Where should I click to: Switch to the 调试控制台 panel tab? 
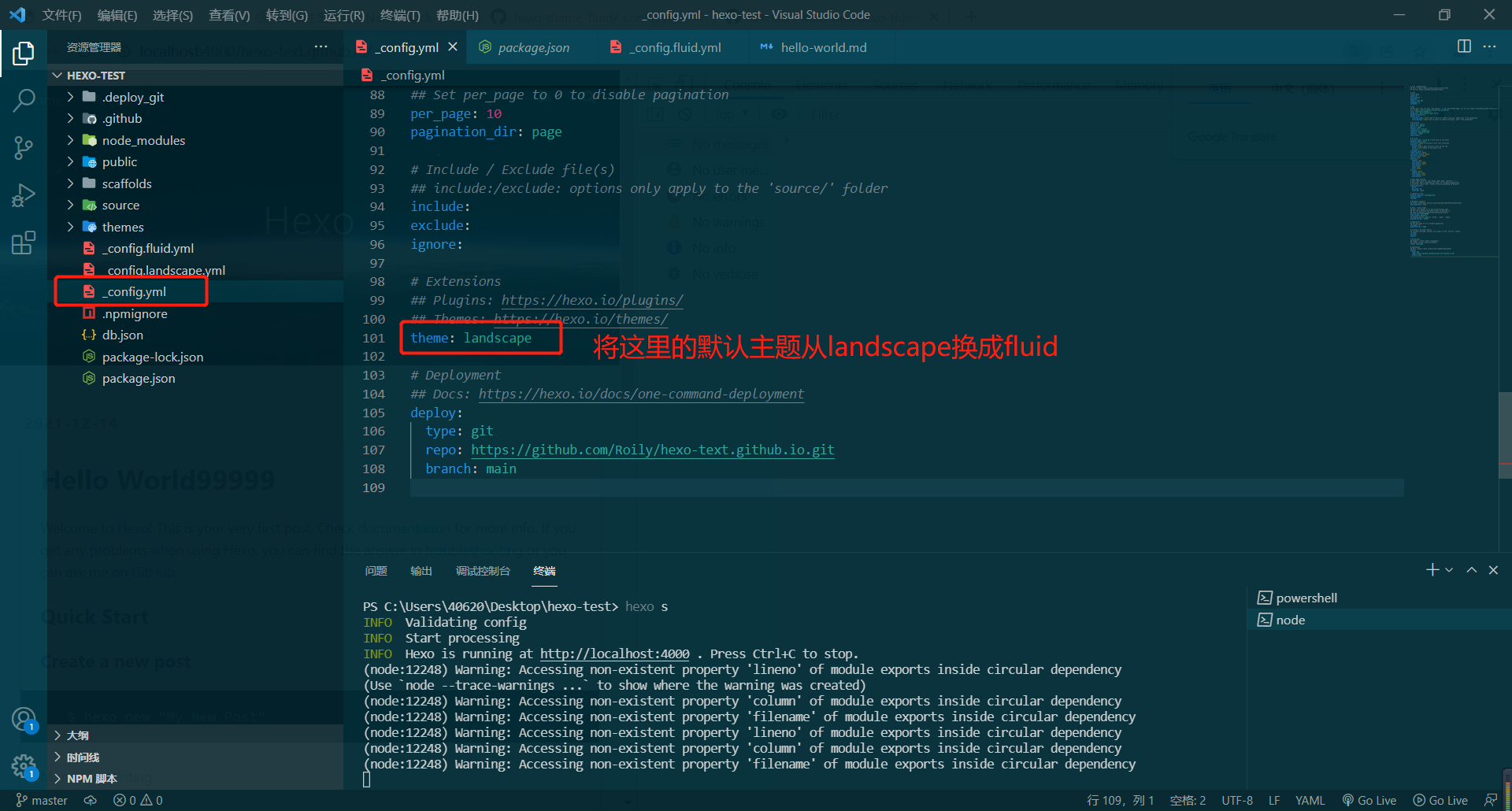[483, 571]
